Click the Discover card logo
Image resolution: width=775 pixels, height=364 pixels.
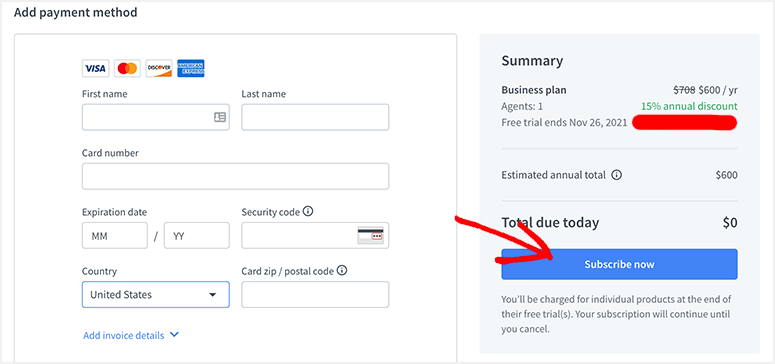159,68
